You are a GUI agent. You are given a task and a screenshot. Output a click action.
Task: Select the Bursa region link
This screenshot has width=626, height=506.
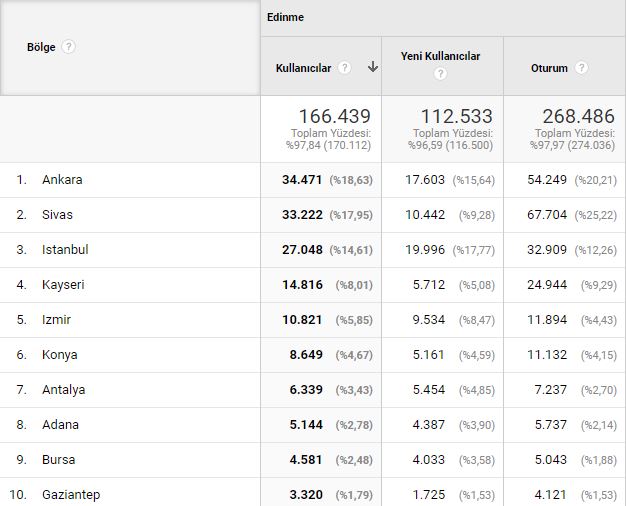58,460
